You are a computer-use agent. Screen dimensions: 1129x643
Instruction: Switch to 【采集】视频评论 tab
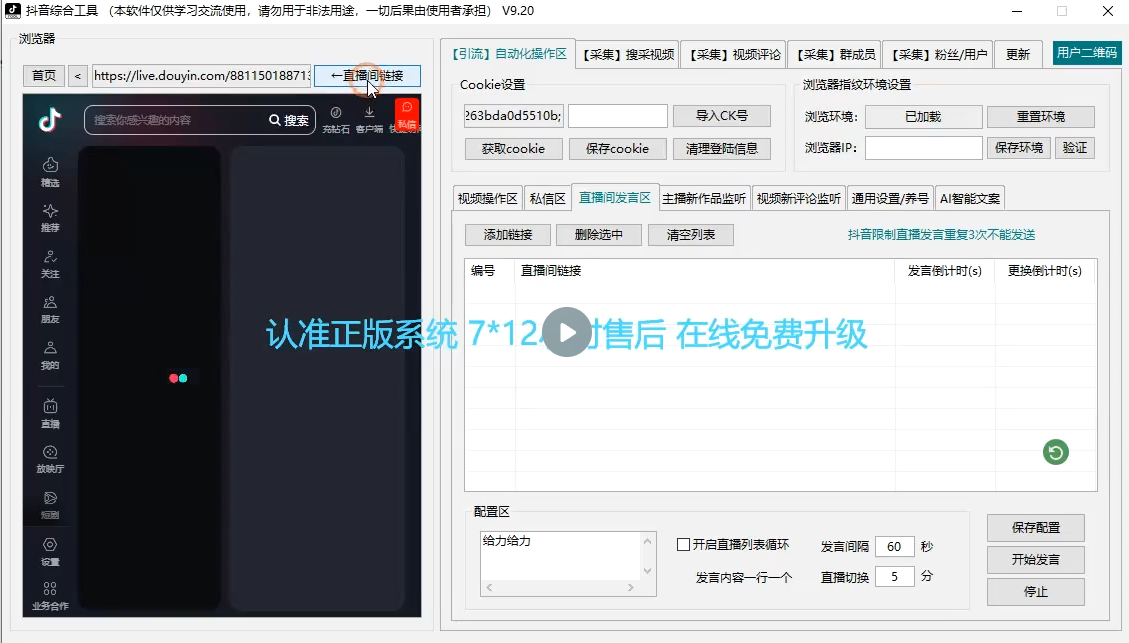click(x=734, y=55)
